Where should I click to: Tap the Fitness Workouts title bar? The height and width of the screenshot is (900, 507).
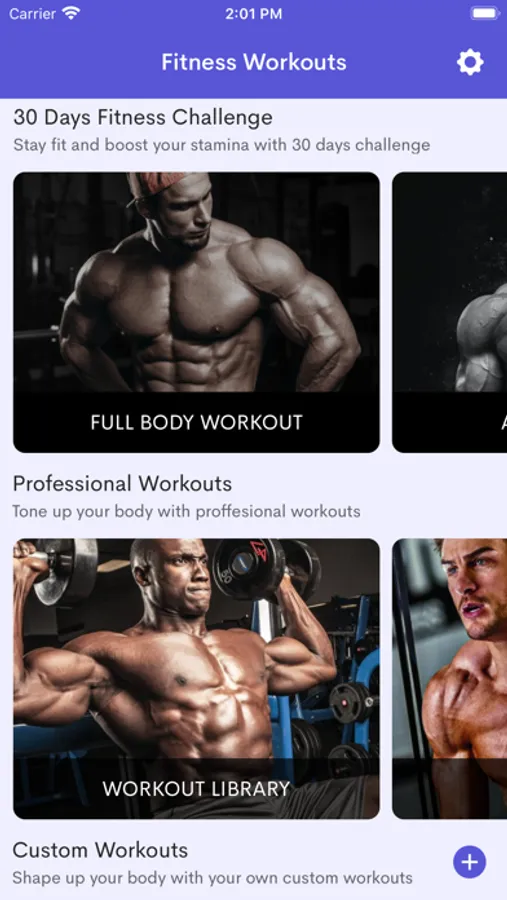pos(254,62)
